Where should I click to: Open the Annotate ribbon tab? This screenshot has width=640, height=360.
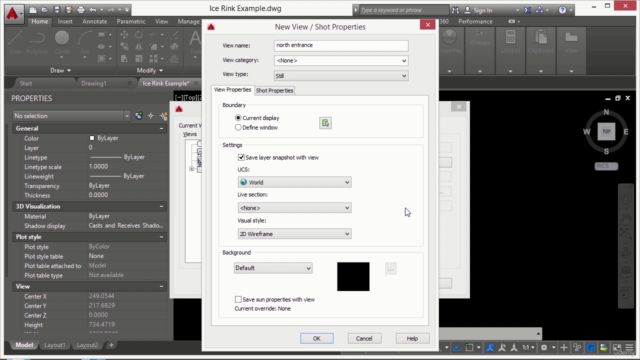click(x=95, y=21)
